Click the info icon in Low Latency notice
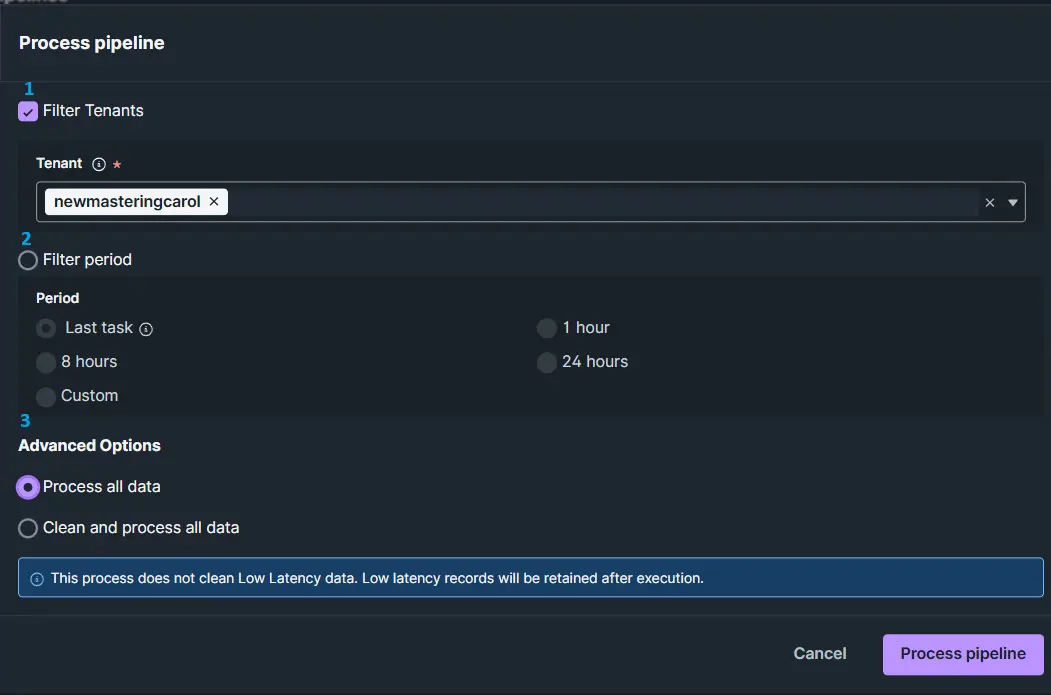This screenshot has width=1051, height=695. (x=37, y=579)
